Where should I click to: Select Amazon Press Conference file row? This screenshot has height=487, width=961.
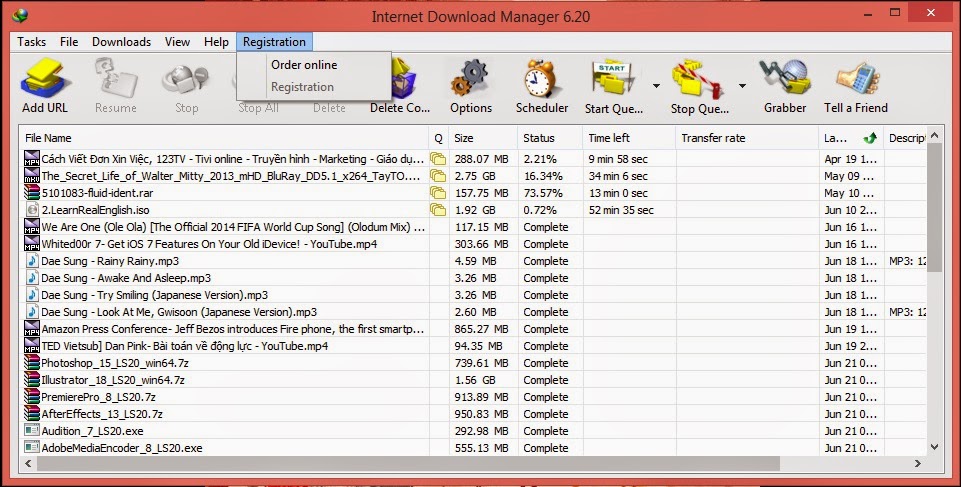click(473, 329)
